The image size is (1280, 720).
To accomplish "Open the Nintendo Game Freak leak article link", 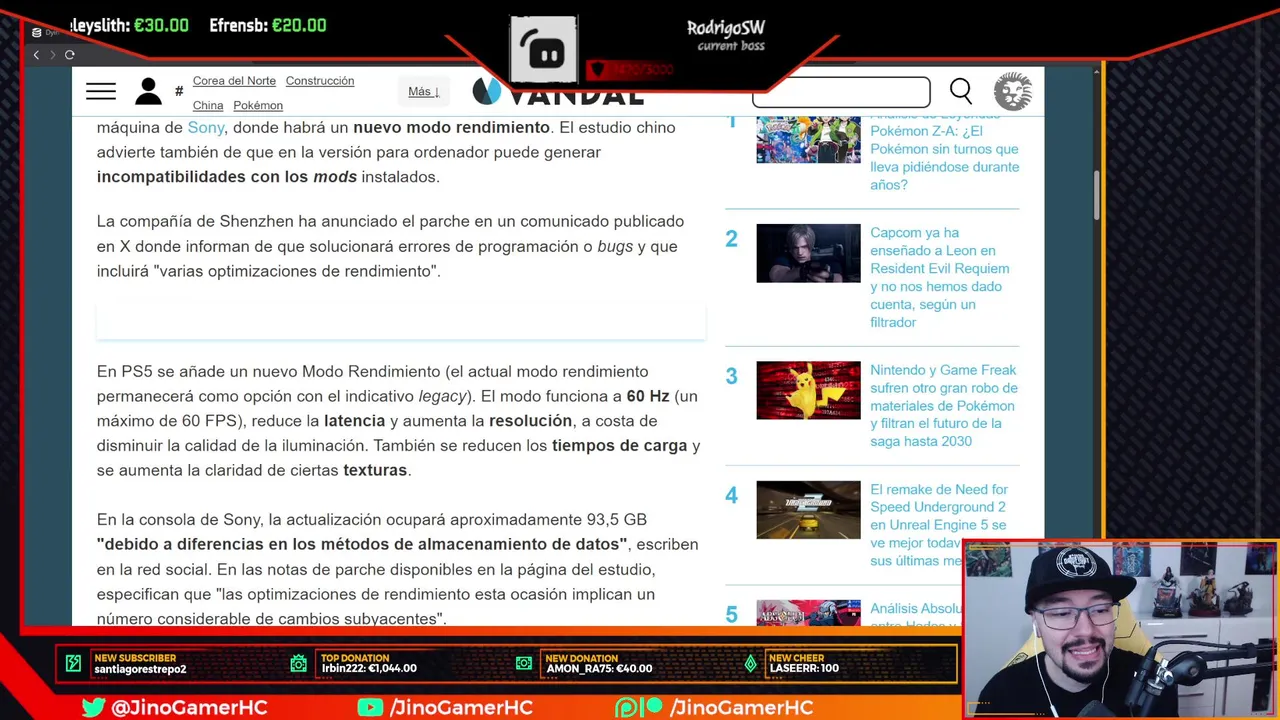I will click(944, 405).
